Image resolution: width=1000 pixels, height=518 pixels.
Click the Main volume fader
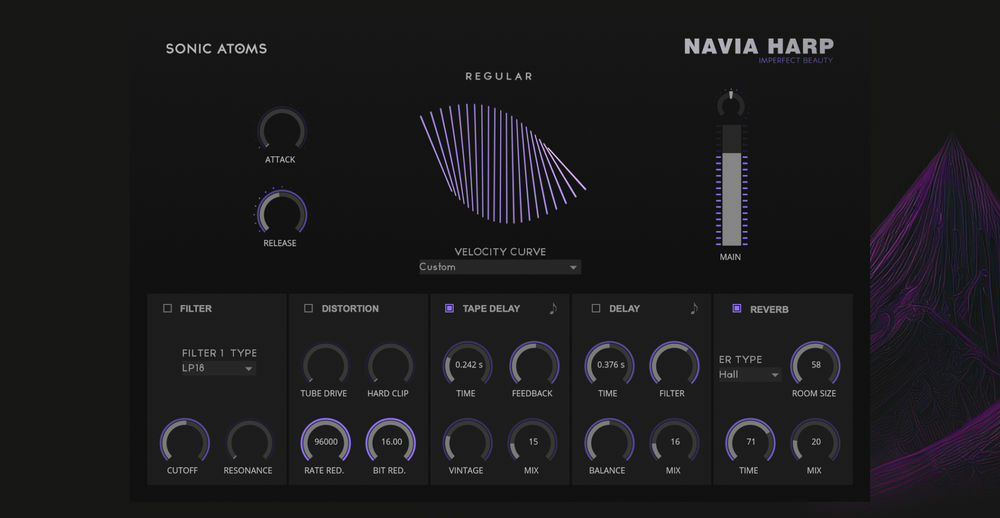tap(732, 185)
